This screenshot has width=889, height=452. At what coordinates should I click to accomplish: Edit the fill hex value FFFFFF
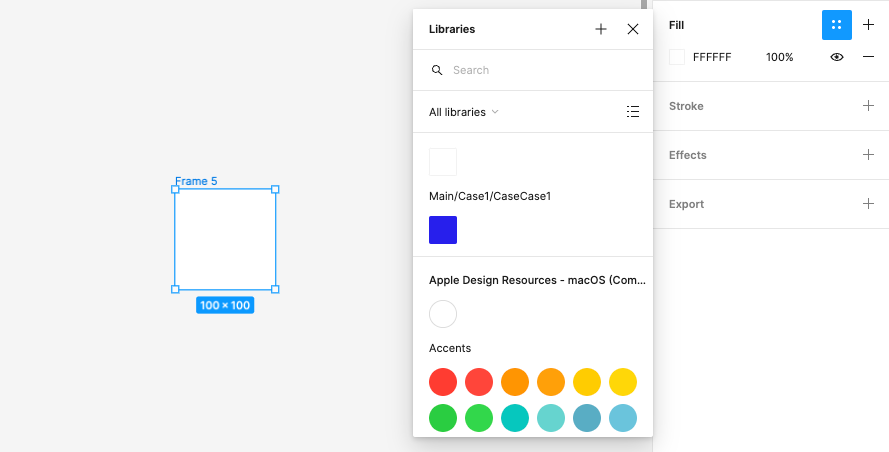[712, 57]
